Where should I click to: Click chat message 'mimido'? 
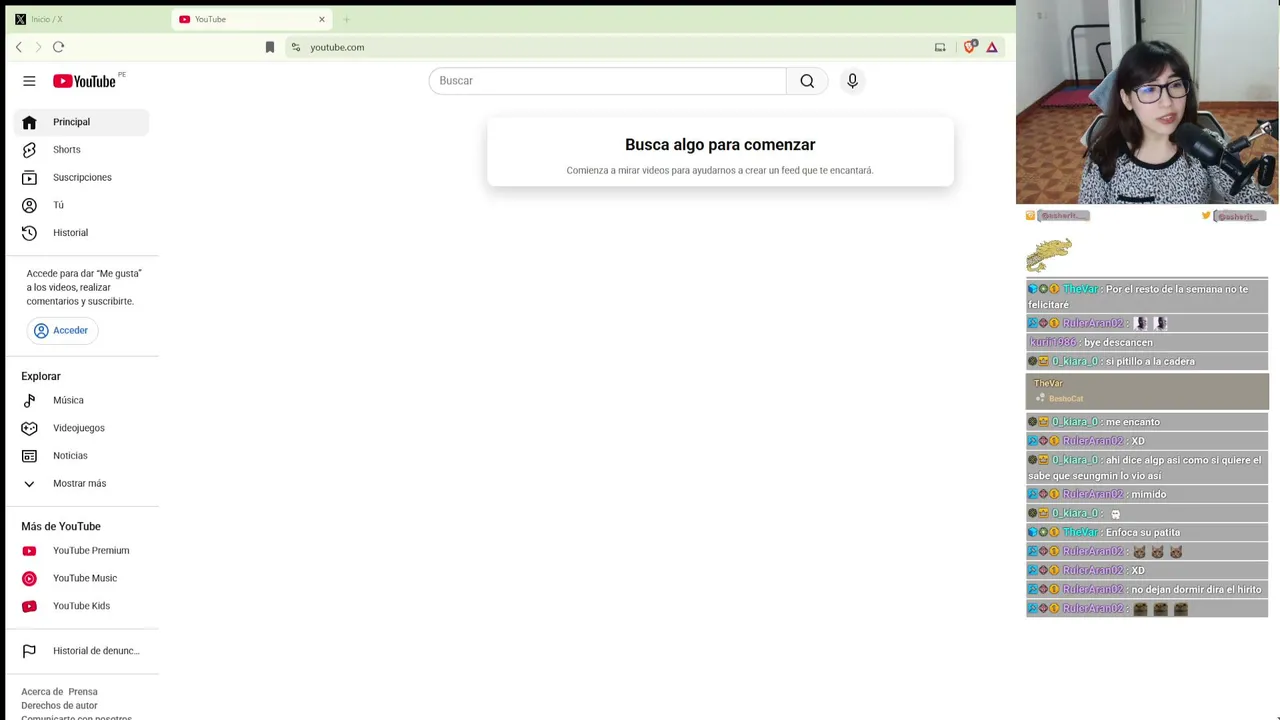(1149, 494)
